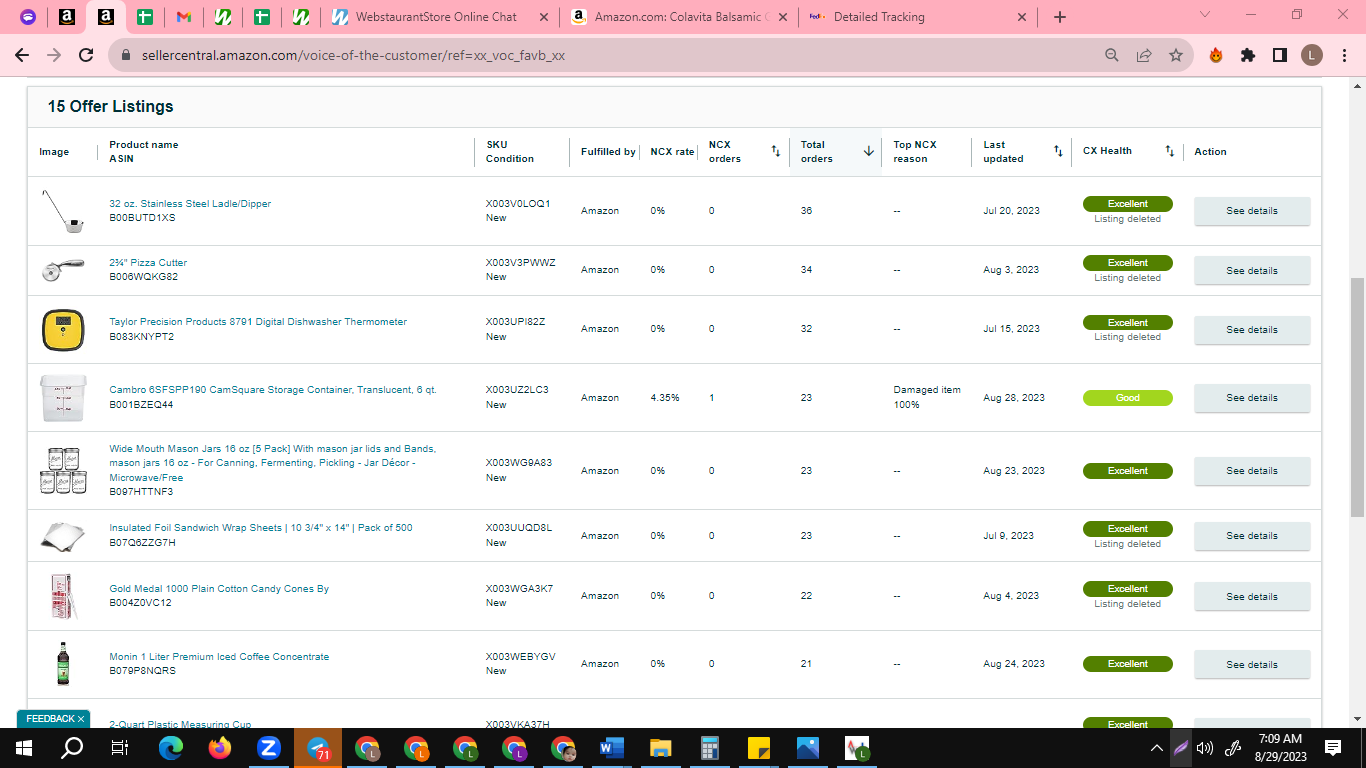View site information via the lock icon

tap(126, 56)
